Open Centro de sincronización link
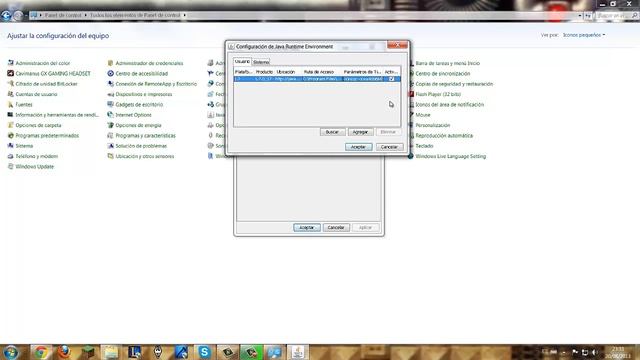640x360 pixels. click(443, 73)
